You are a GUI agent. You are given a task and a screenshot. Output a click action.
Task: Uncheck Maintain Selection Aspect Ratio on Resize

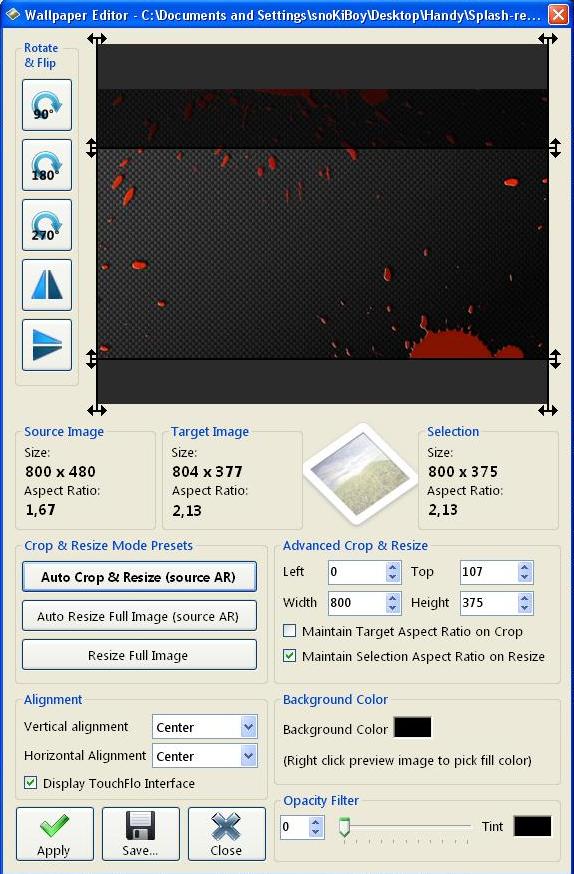point(289,656)
